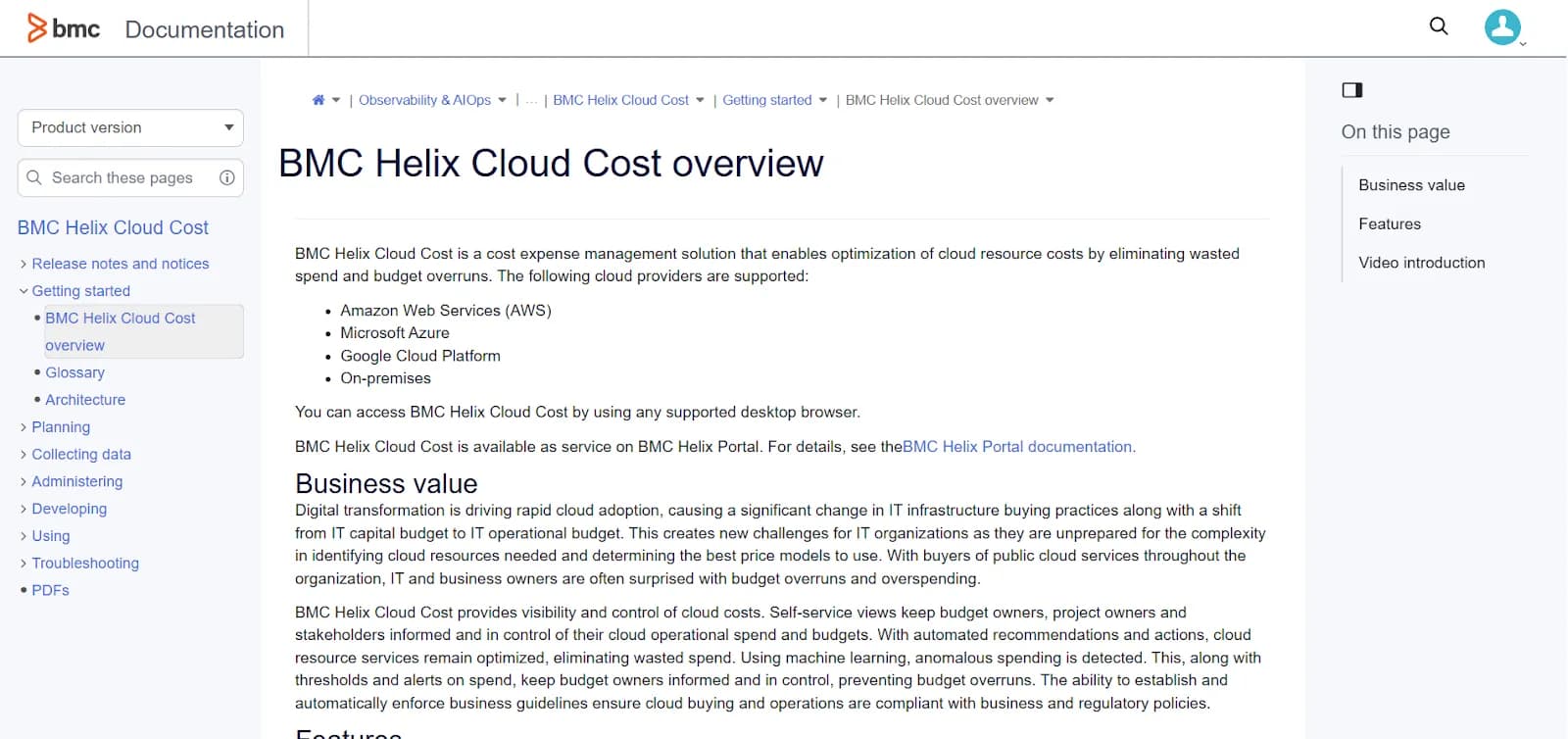Expand the Using tree chevron
Viewport: 1568px width, 739px height.
(24, 536)
